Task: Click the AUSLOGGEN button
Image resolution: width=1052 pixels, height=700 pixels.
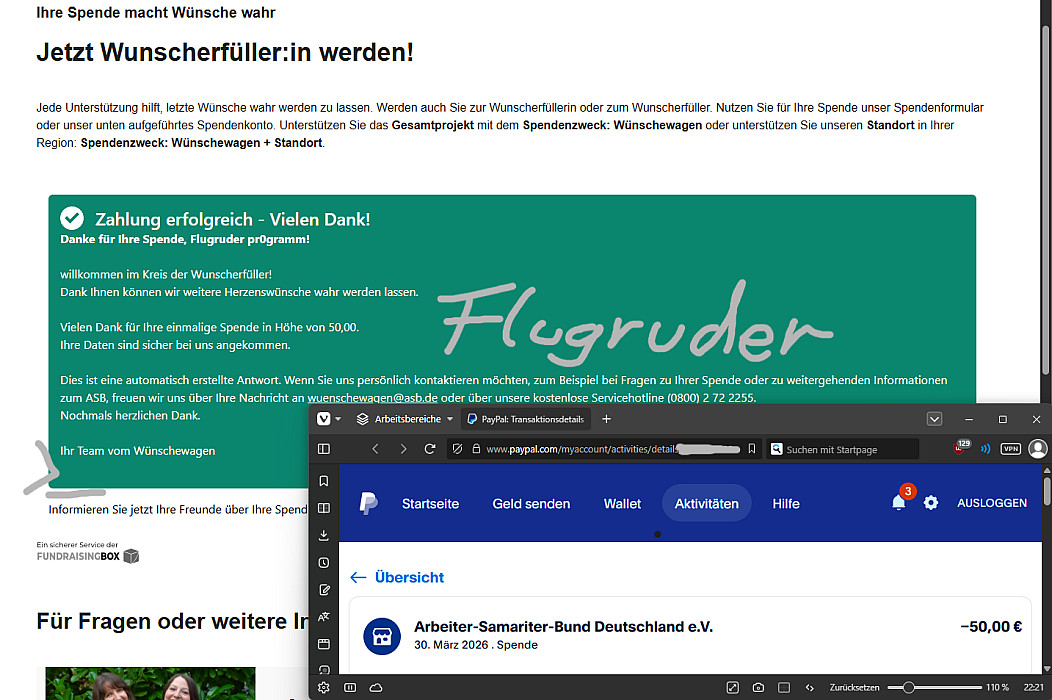Action: [x=991, y=503]
